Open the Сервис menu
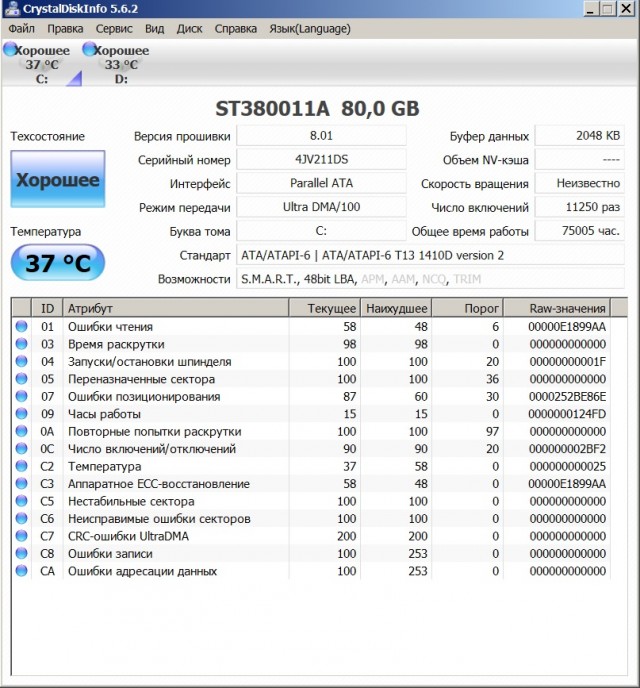The height and width of the screenshot is (688, 640). point(114,29)
